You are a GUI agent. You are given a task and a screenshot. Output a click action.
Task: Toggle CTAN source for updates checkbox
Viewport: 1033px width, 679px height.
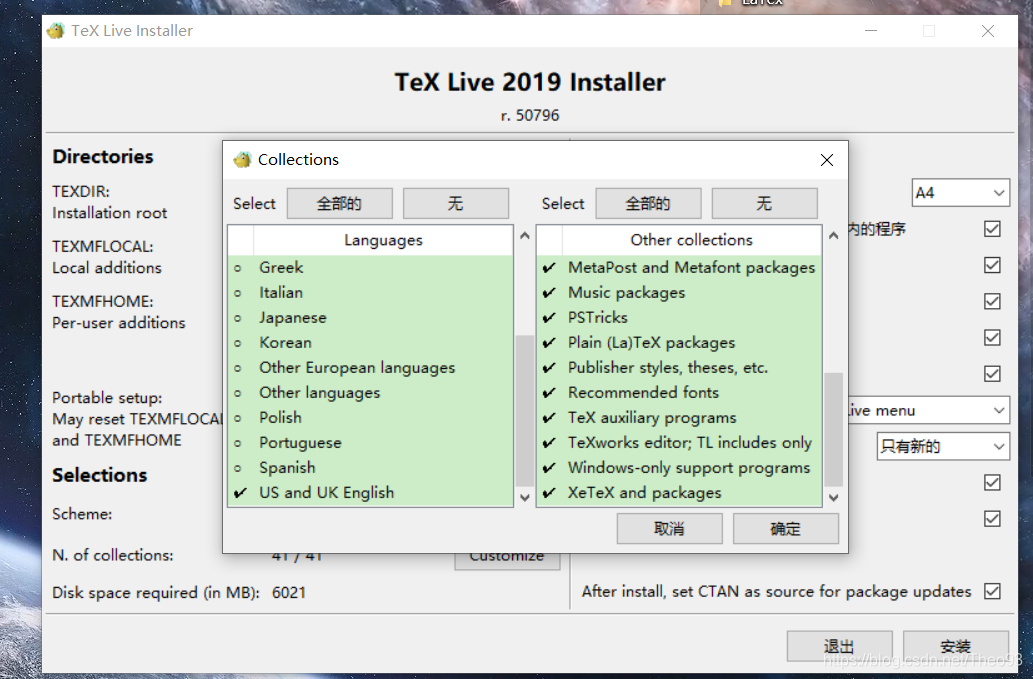(x=992, y=591)
